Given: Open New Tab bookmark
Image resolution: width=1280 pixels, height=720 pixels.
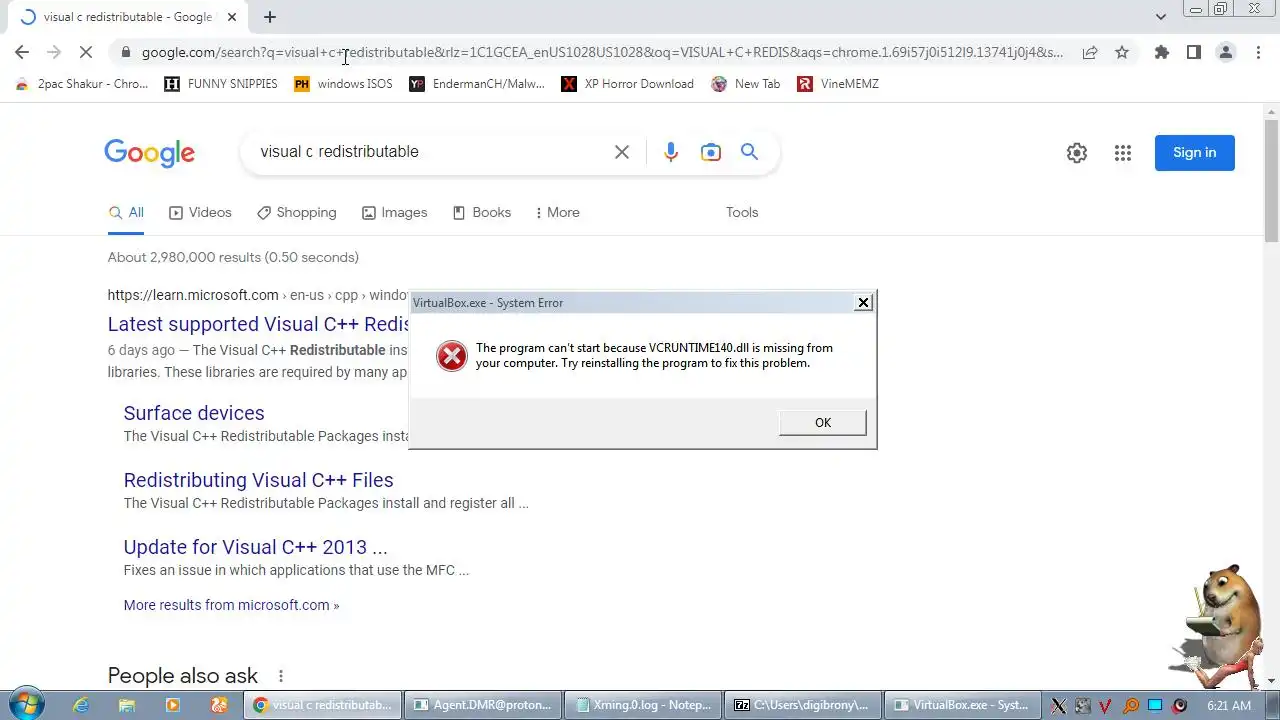Looking at the screenshot, I should tap(746, 84).
